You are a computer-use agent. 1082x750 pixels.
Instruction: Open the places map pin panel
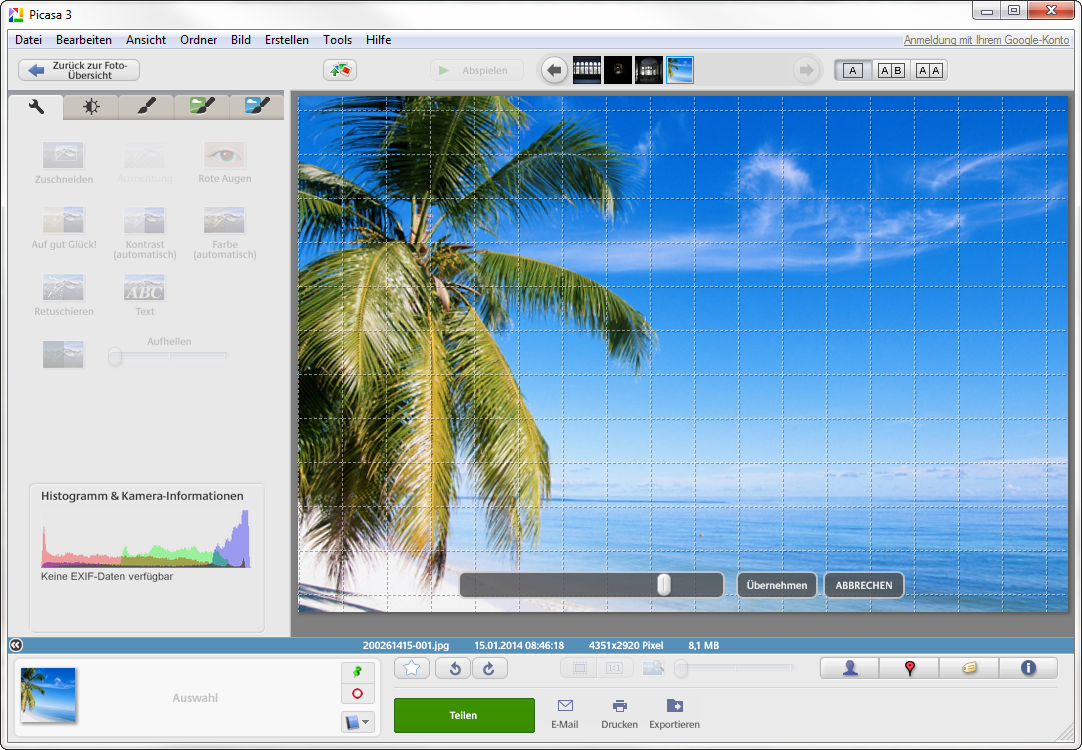tap(909, 669)
